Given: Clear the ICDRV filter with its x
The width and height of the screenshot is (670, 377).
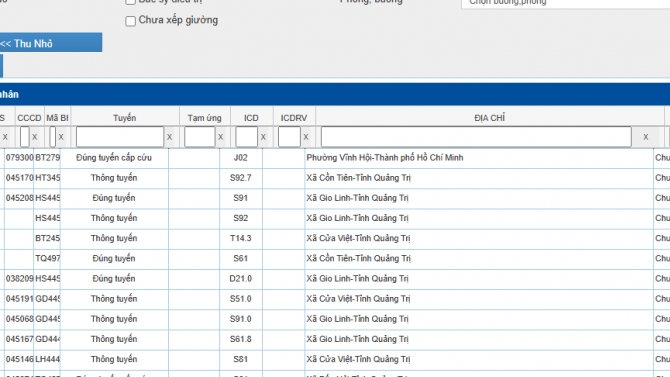Looking at the screenshot, I should pyautogui.click(x=306, y=137).
